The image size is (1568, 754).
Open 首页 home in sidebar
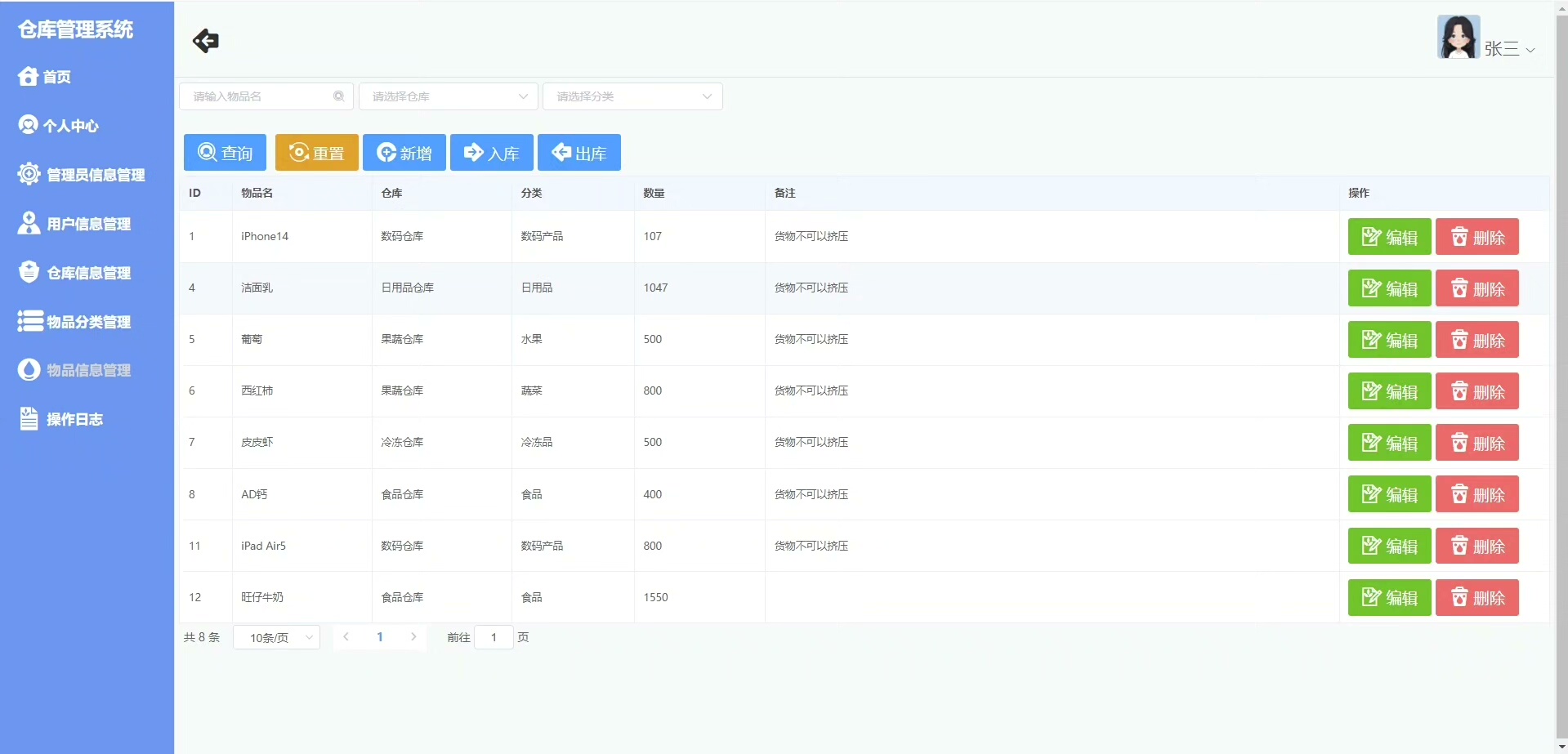pos(46,77)
